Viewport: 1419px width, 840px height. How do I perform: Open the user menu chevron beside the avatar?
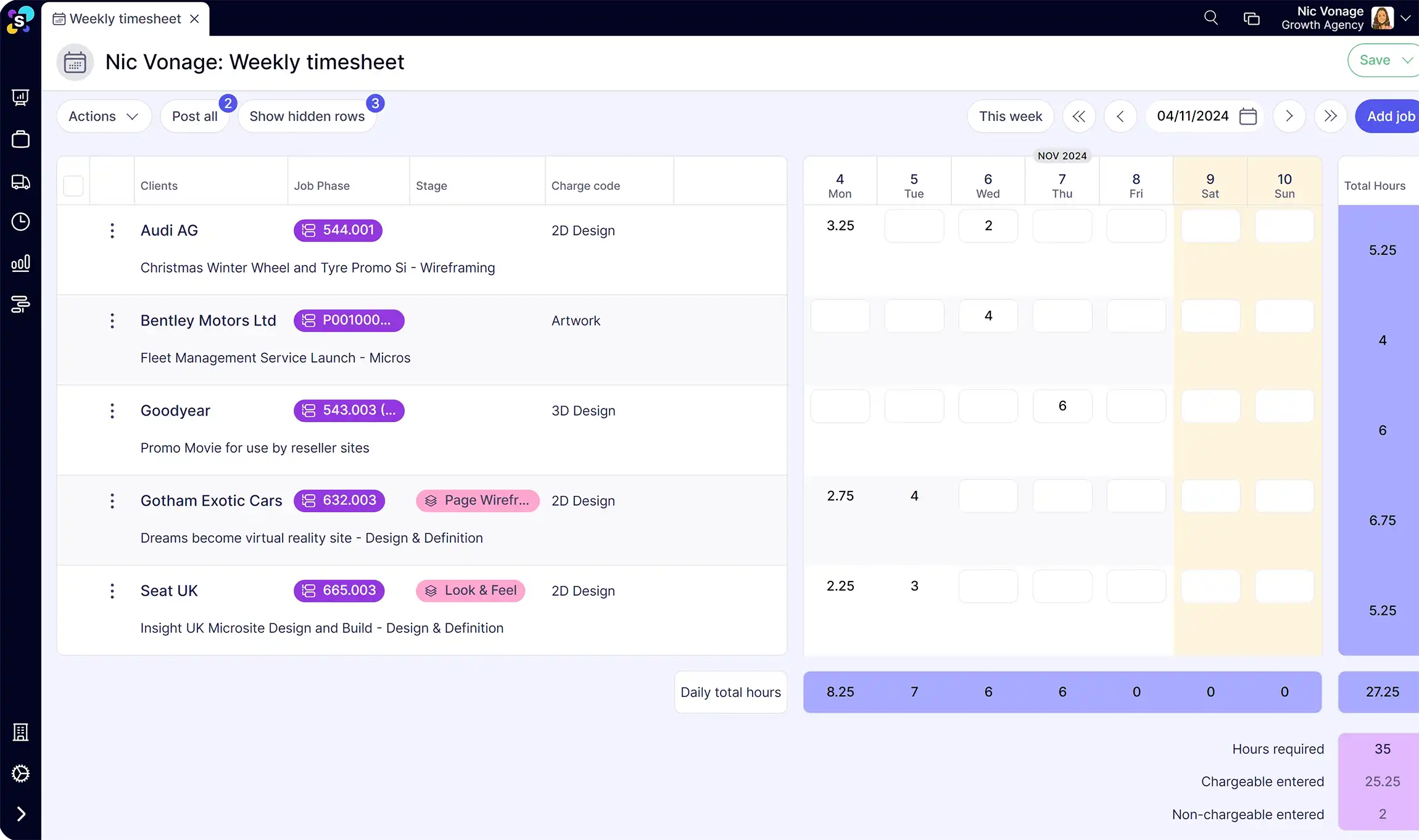(x=1406, y=19)
